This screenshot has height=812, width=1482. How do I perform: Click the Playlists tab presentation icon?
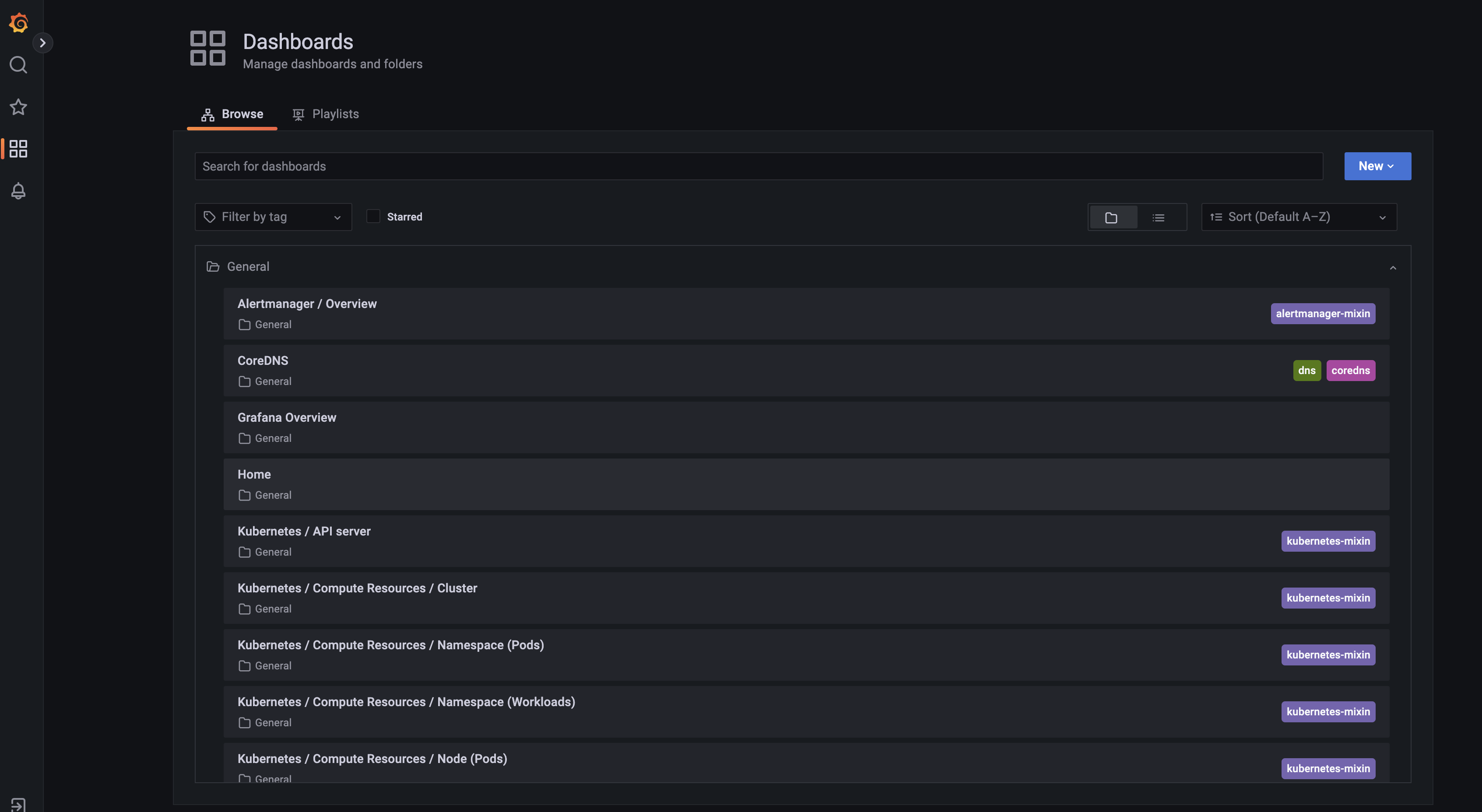point(298,115)
